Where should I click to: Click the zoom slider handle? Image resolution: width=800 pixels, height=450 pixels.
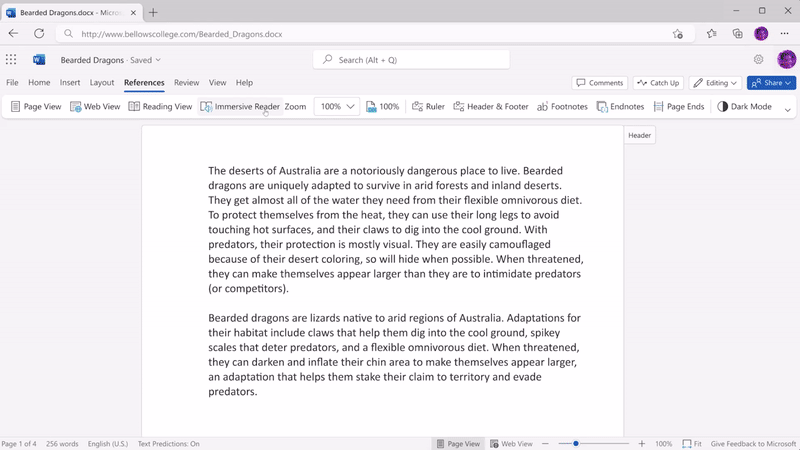pyautogui.click(x=576, y=444)
